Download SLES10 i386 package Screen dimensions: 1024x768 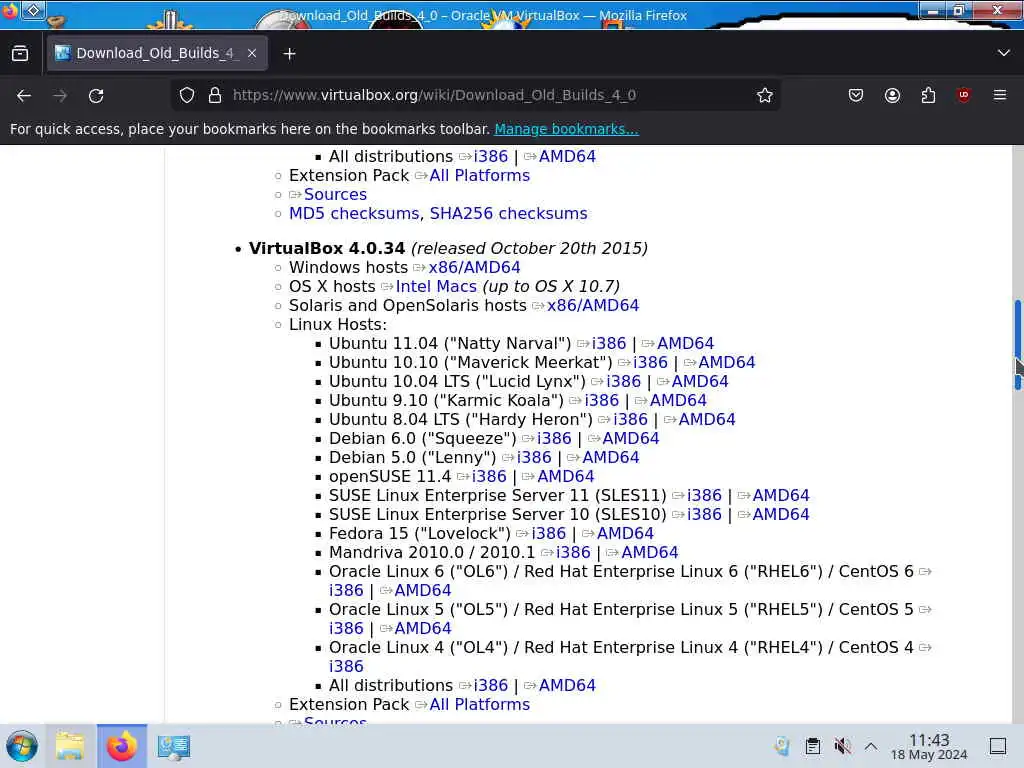point(704,515)
